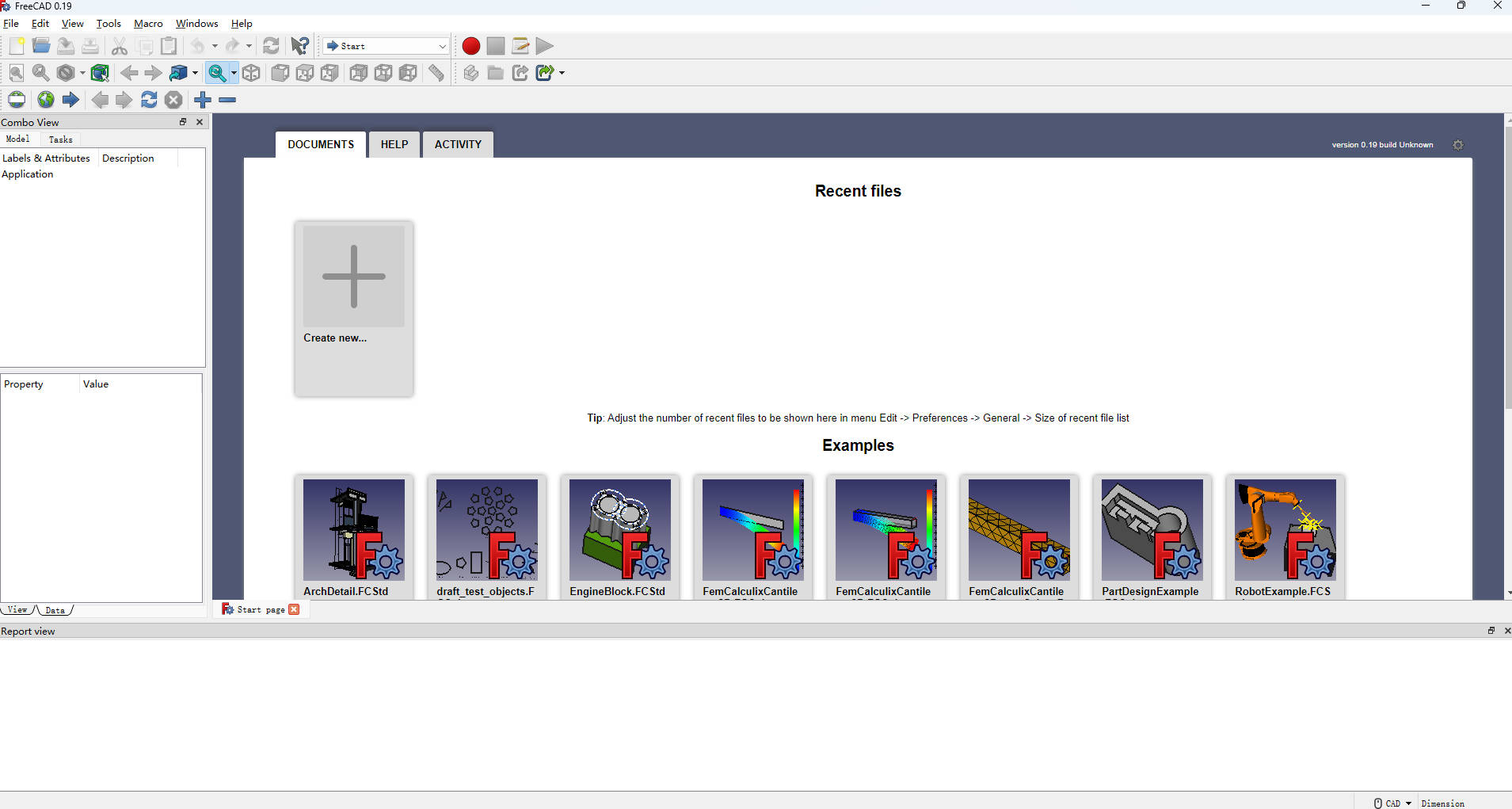The image size is (1512, 809).
Task: Zoom out the web page with the minus
Action: point(227,100)
